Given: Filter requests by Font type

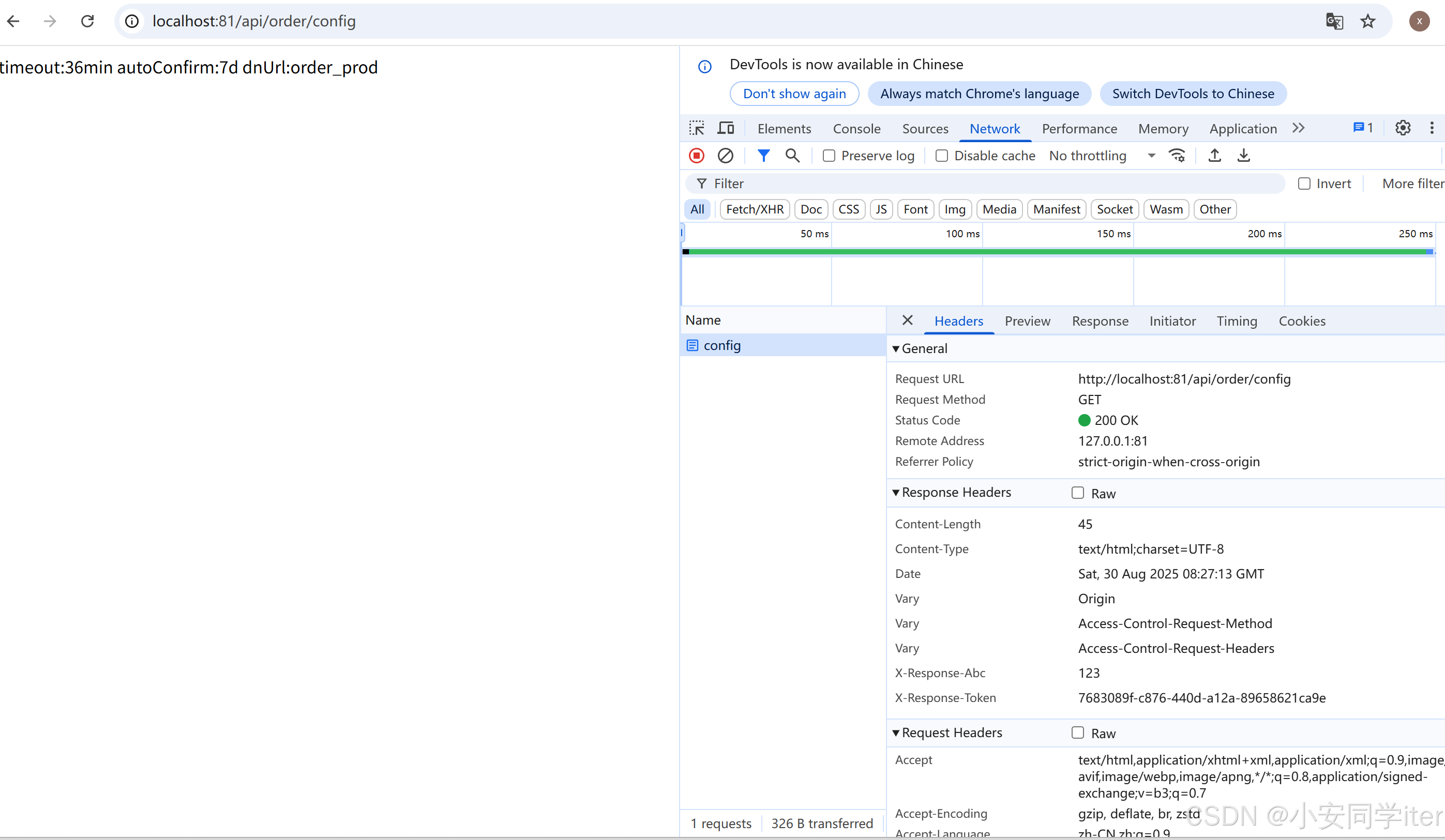Looking at the screenshot, I should (915, 209).
